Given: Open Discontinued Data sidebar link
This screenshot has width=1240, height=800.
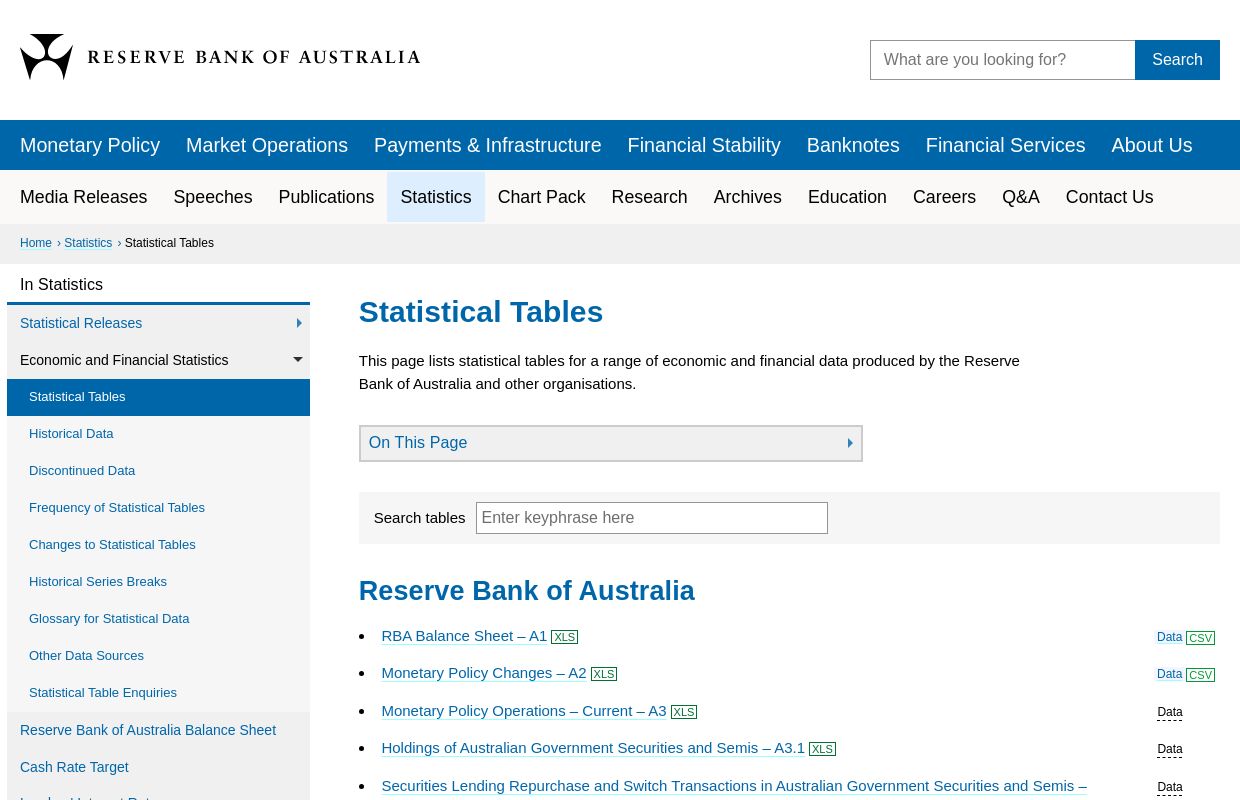Looking at the screenshot, I should click(82, 471).
